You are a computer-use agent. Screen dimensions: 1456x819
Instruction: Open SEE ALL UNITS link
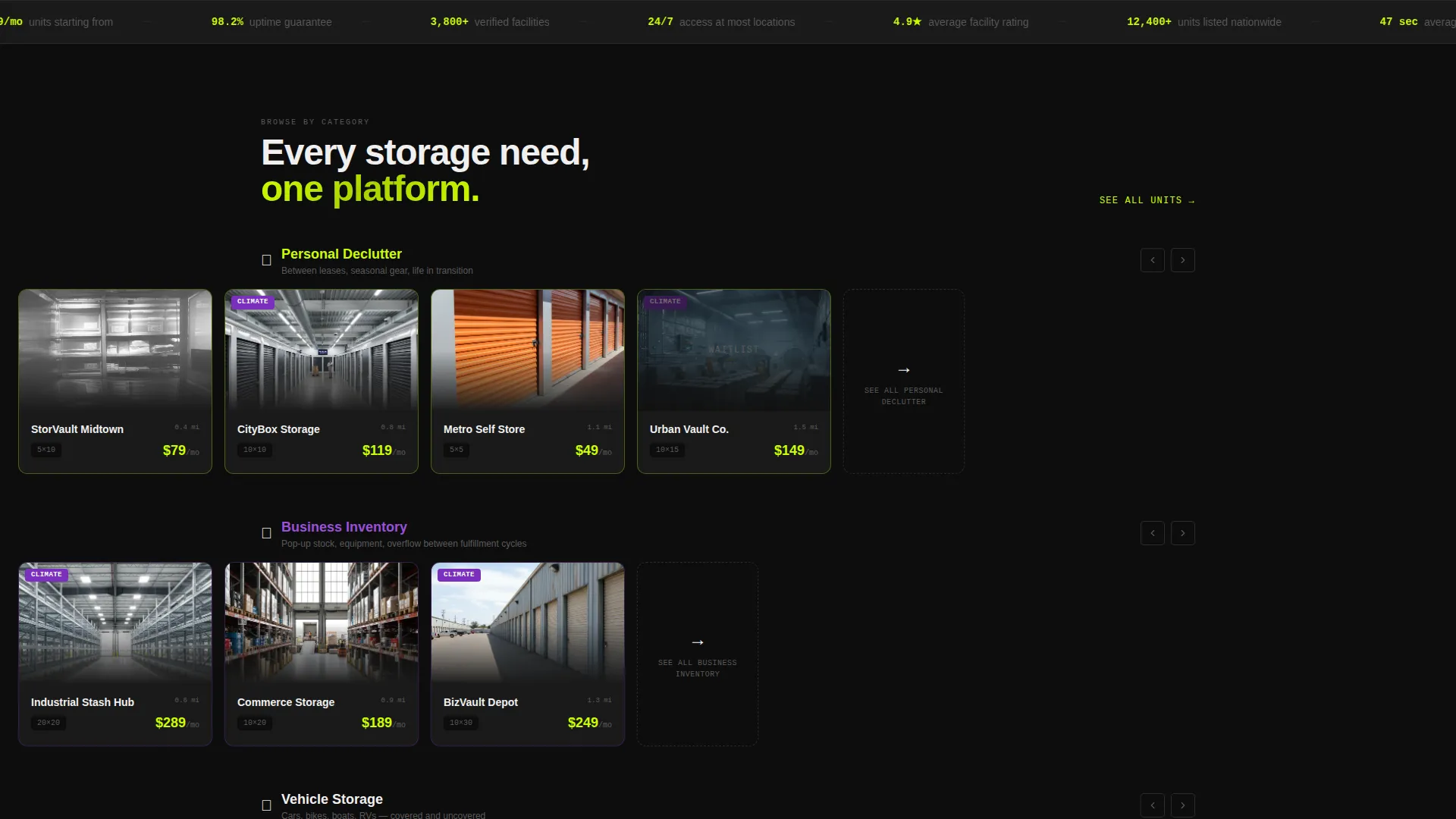1147,200
